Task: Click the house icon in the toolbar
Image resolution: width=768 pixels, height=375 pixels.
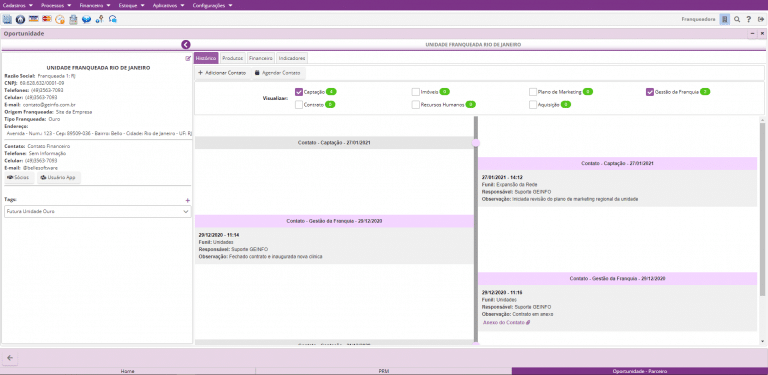Action: coord(21,19)
